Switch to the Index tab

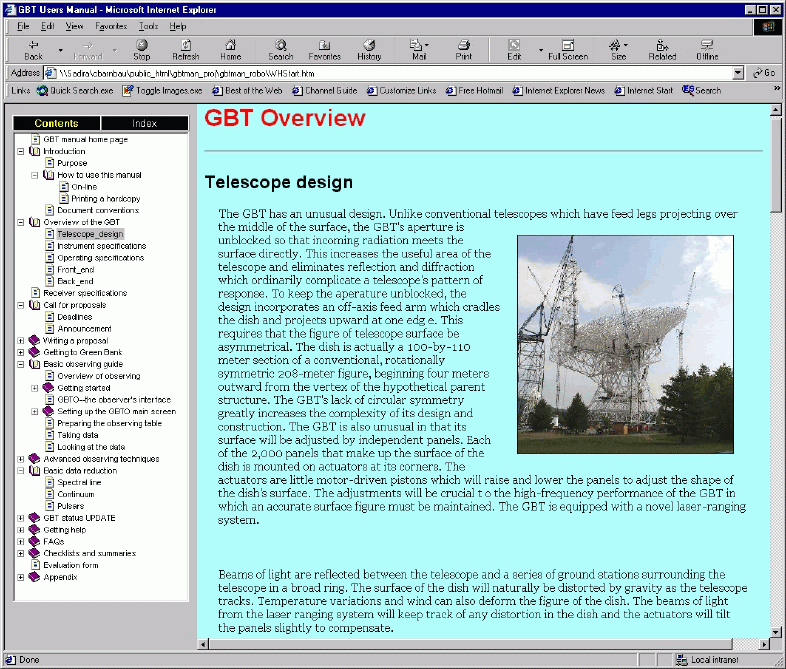pyautogui.click(x=144, y=124)
